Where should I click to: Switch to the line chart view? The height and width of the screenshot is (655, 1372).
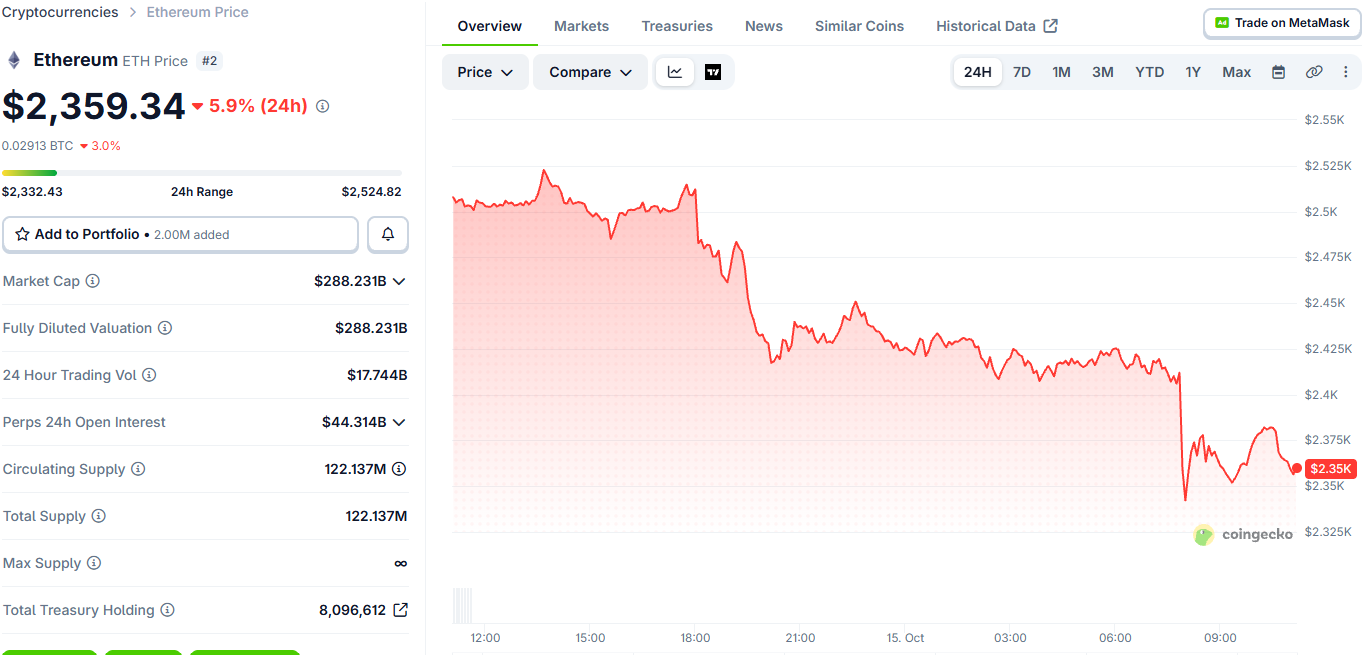pyautogui.click(x=675, y=72)
